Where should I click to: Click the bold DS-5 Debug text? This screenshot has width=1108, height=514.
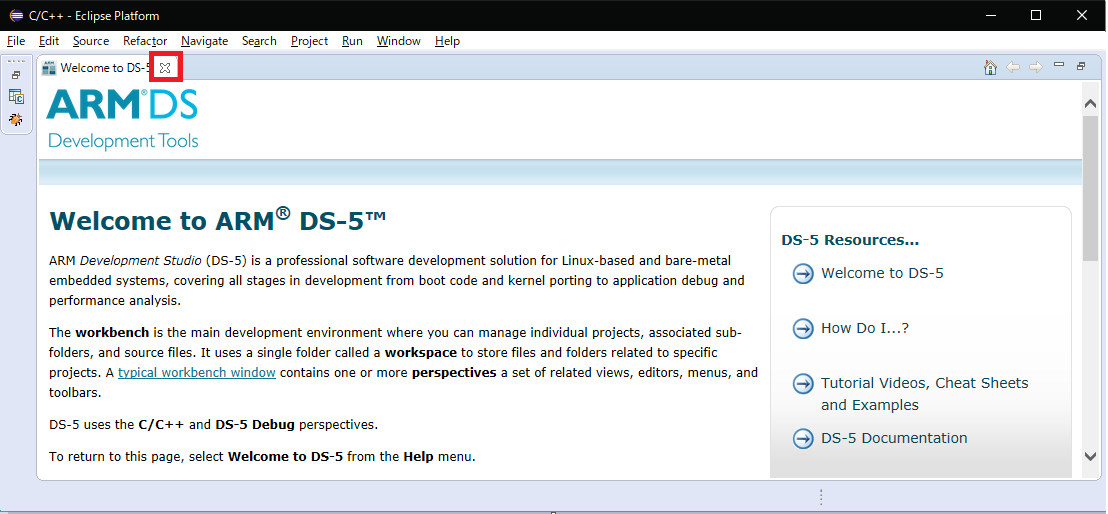(x=256, y=425)
